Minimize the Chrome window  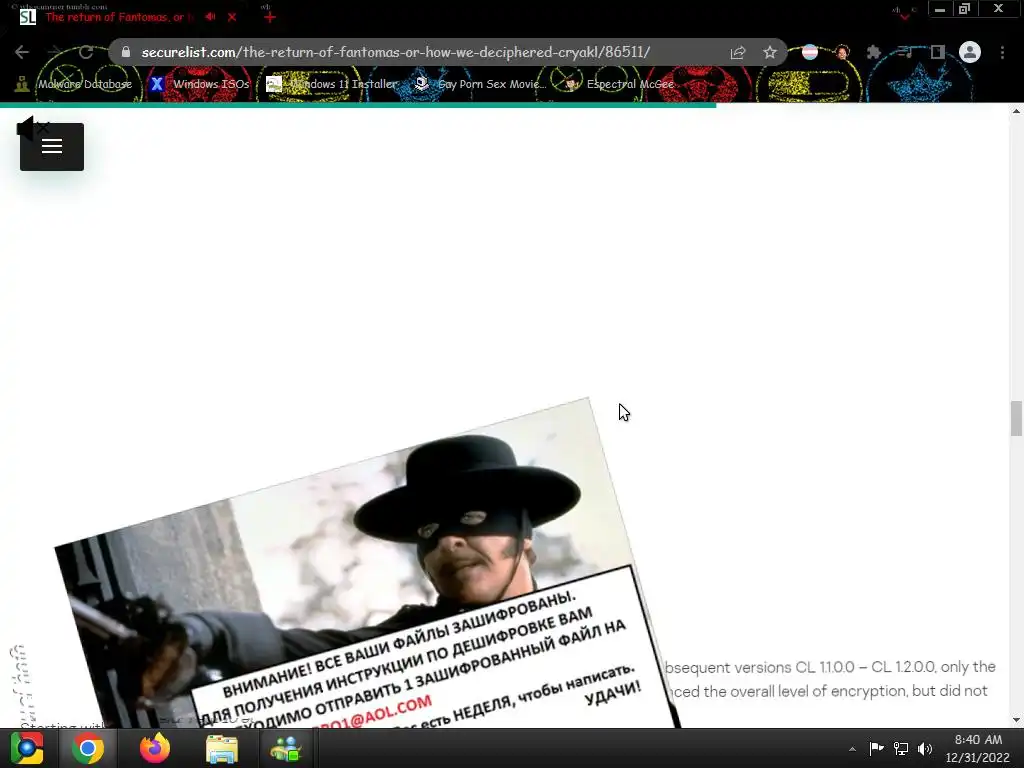click(940, 9)
